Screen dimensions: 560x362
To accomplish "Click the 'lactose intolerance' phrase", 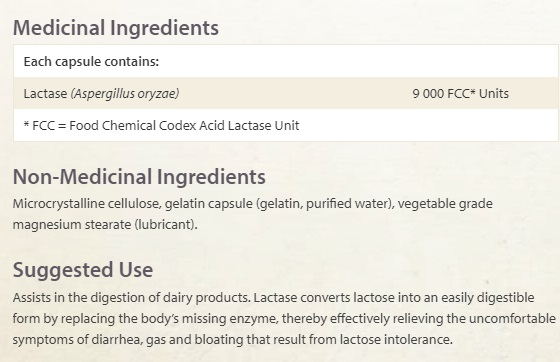I will pyautogui.click(x=395, y=339).
